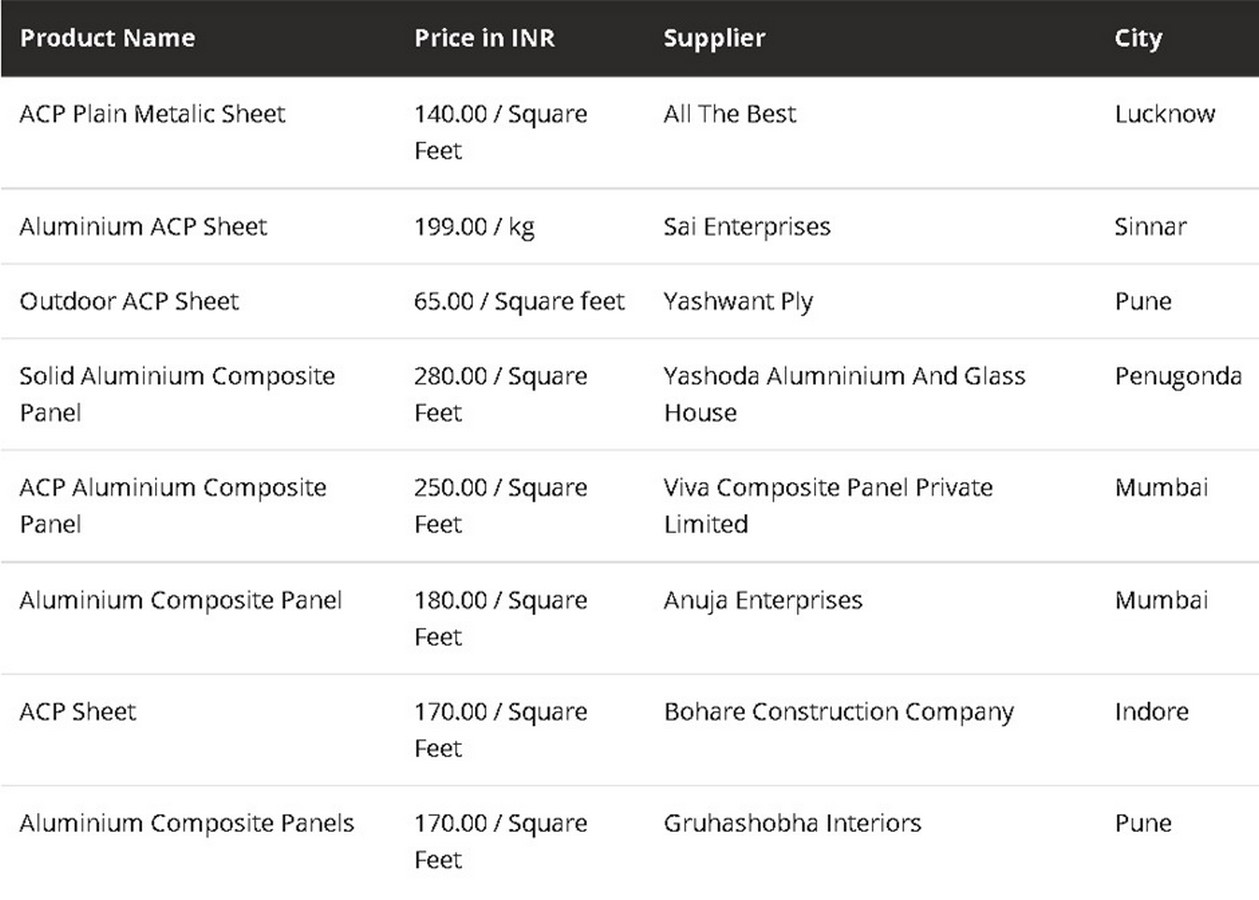Open Viva Composite Panel Private Limited
This screenshot has width=1259, height=900.
(x=828, y=506)
